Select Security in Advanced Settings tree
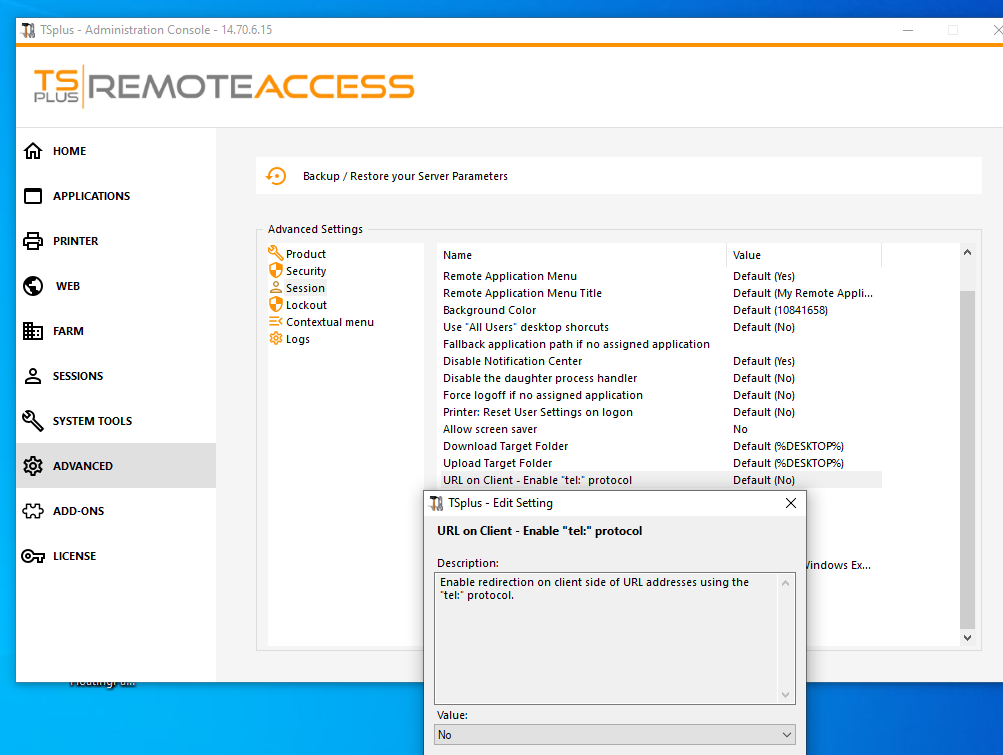Screen dimensions: 1003x755 coord(306,271)
